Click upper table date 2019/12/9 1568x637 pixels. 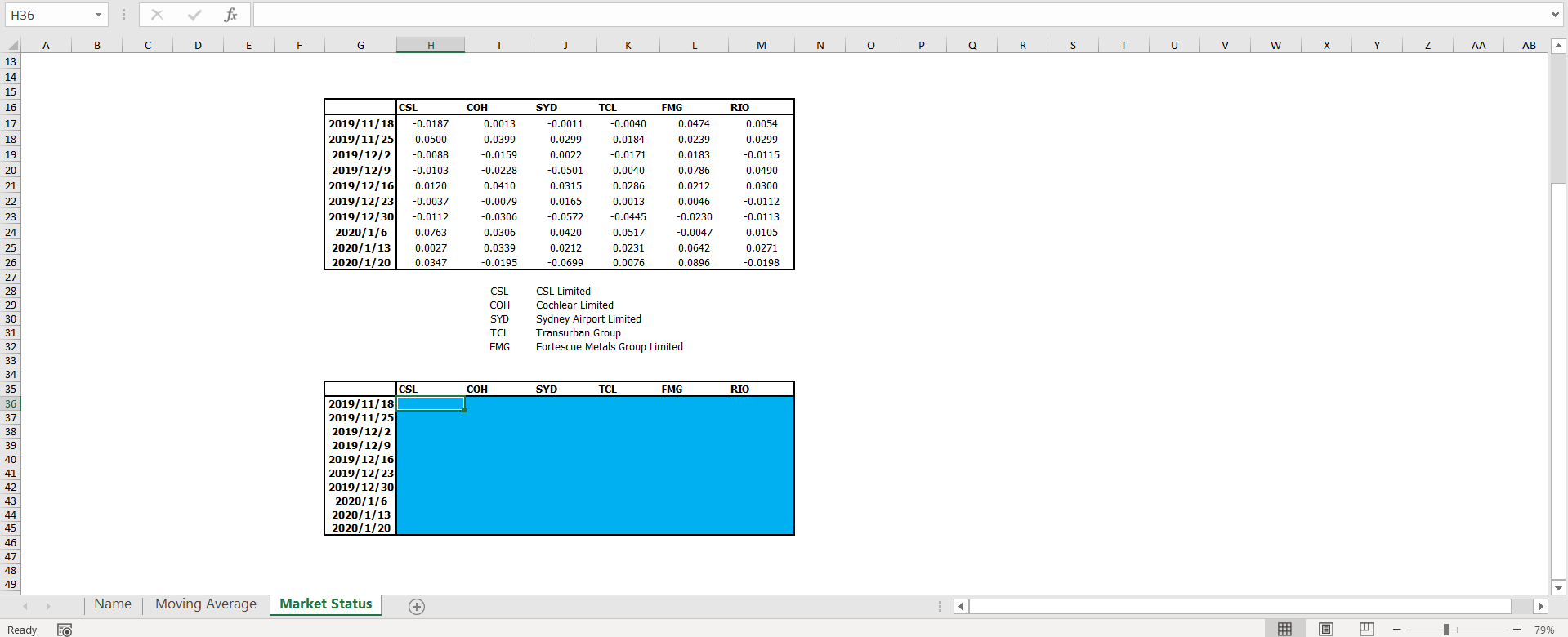point(361,171)
